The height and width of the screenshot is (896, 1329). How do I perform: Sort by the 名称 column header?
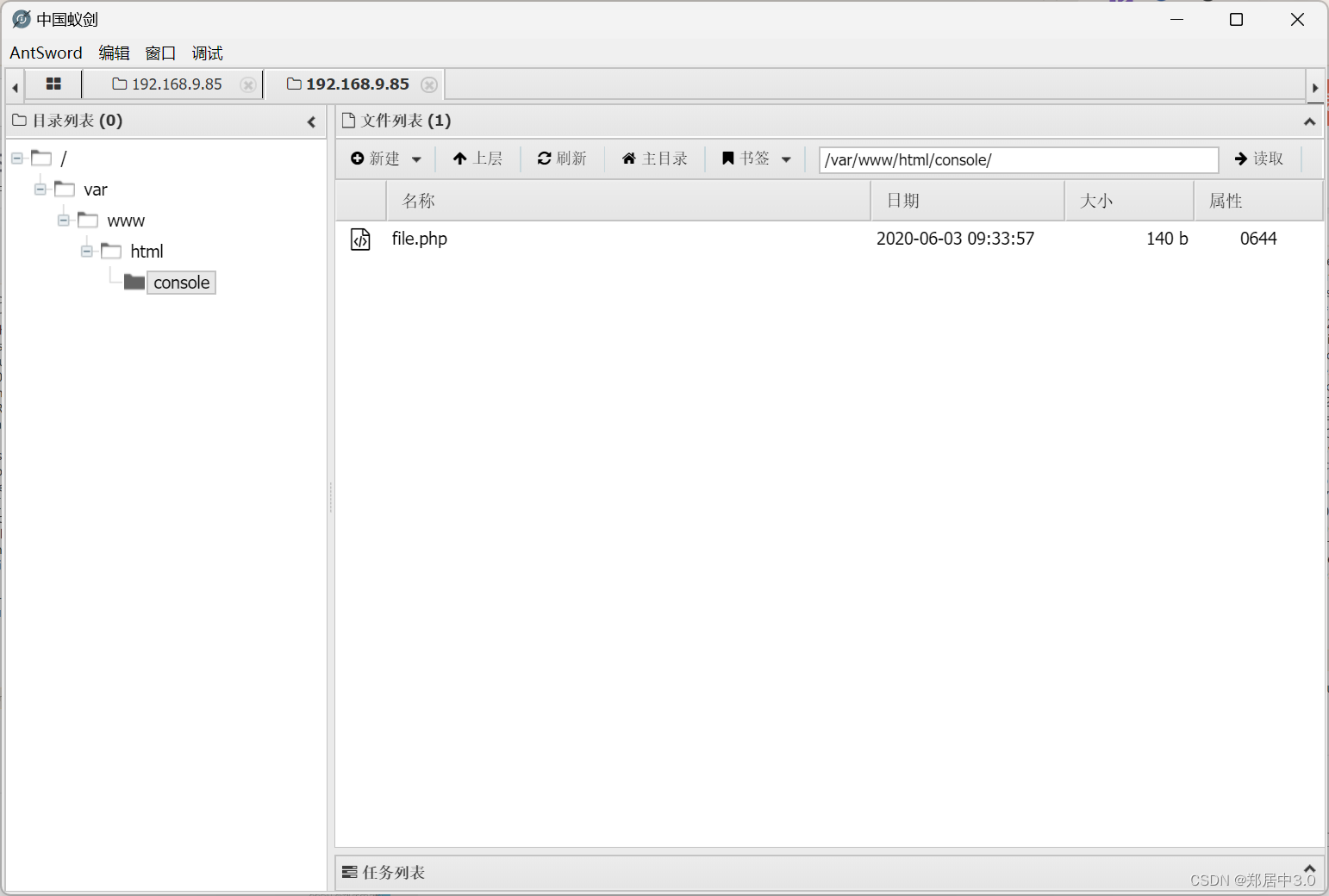pyautogui.click(x=628, y=201)
